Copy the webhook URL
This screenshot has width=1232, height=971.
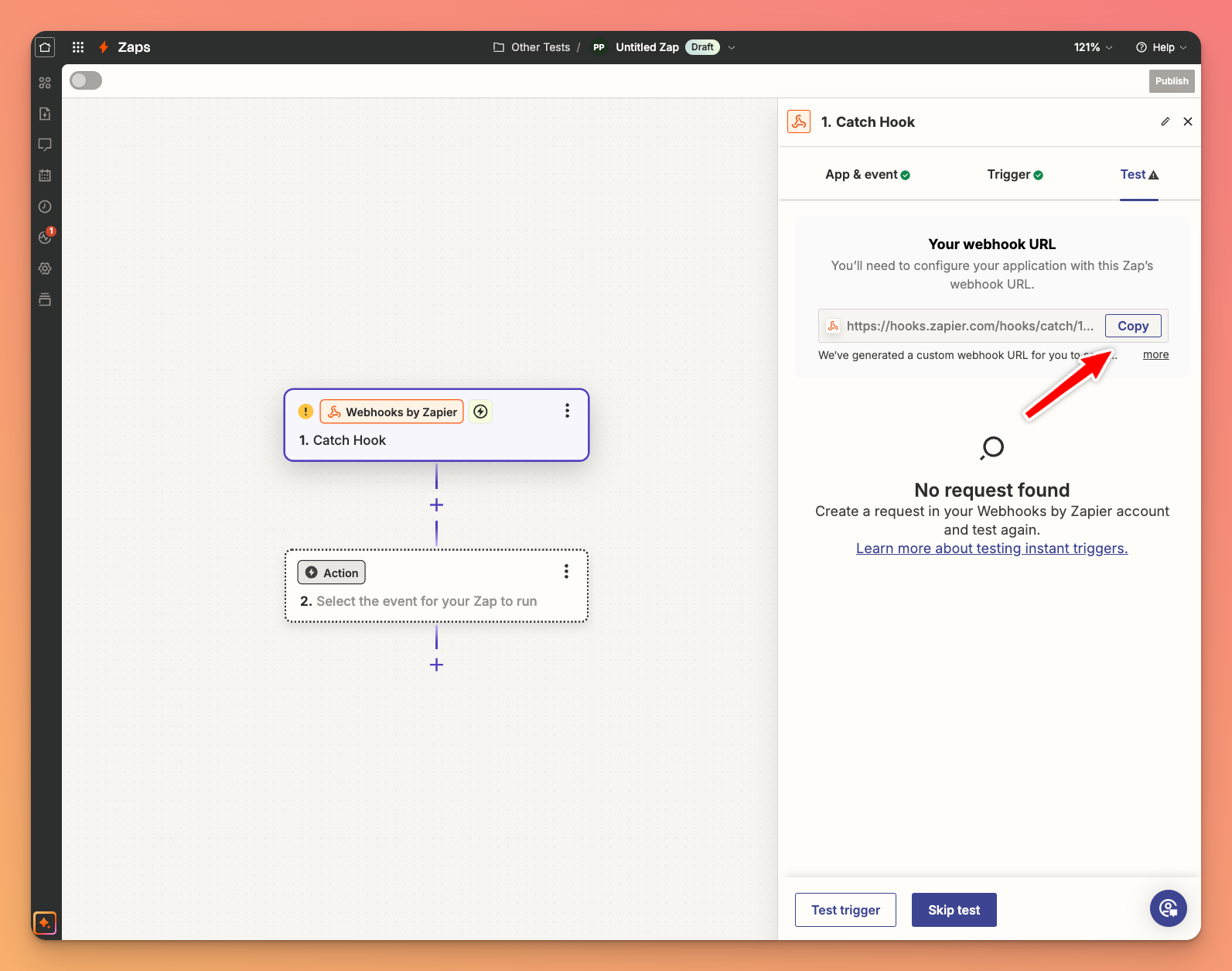point(1132,326)
